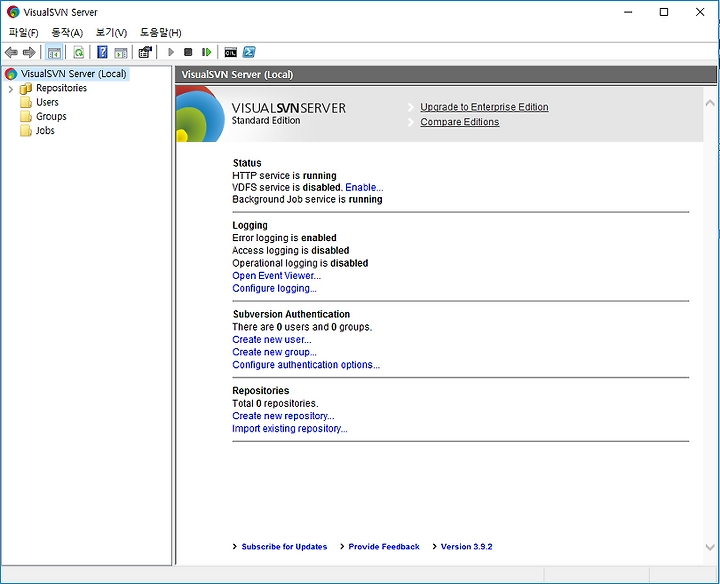The width and height of the screenshot is (720, 584).
Task: Stop the server with the stop icon
Action: [x=188, y=52]
